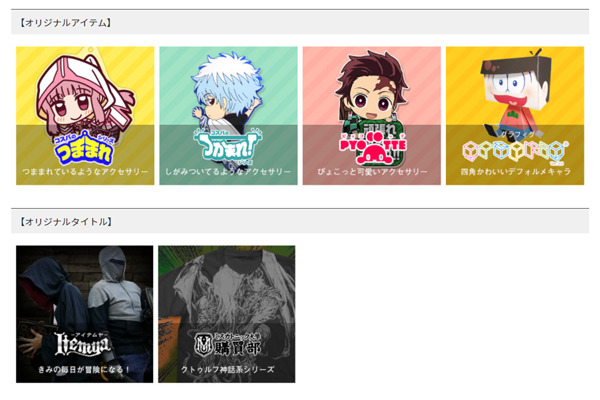
Task: Open the つかまれ! series banner
Action: pyautogui.click(x=228, y=116)
